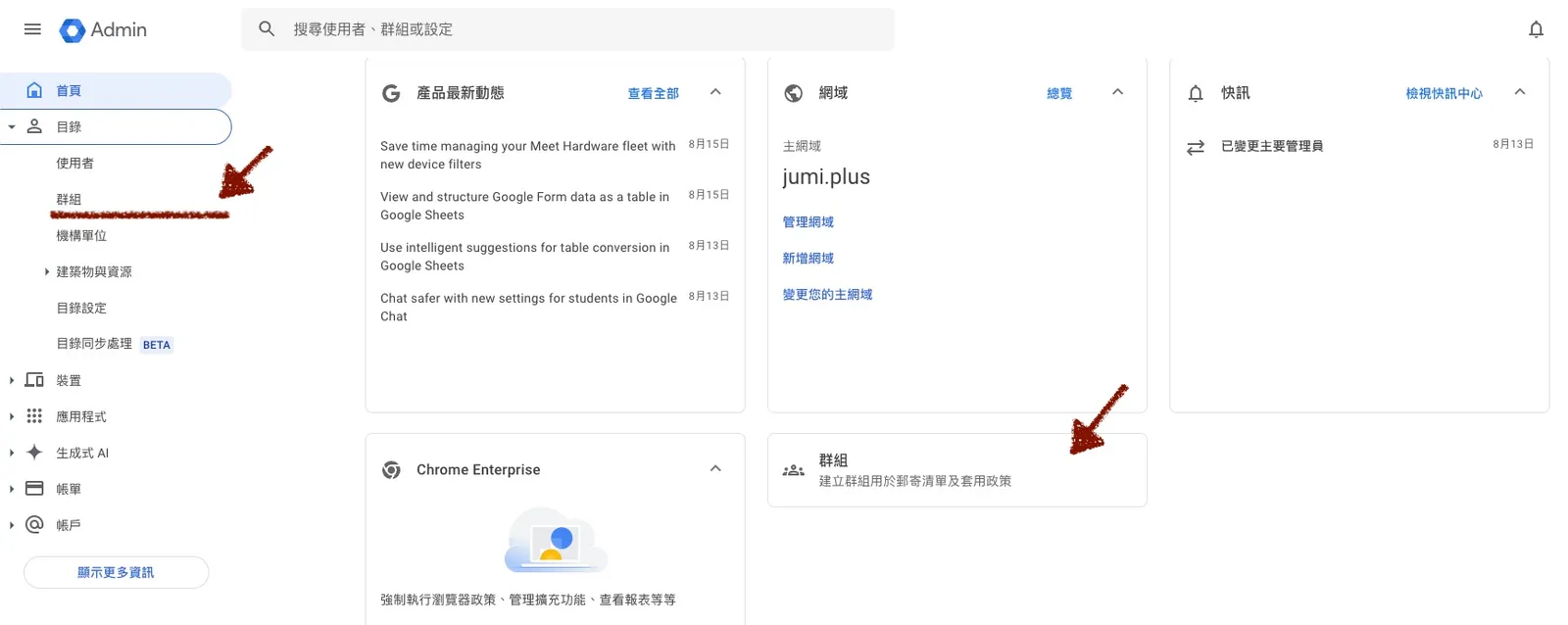Click the devices icon beside 裝置
This screenshot has width=1568, height=625.
click(34, 380)
